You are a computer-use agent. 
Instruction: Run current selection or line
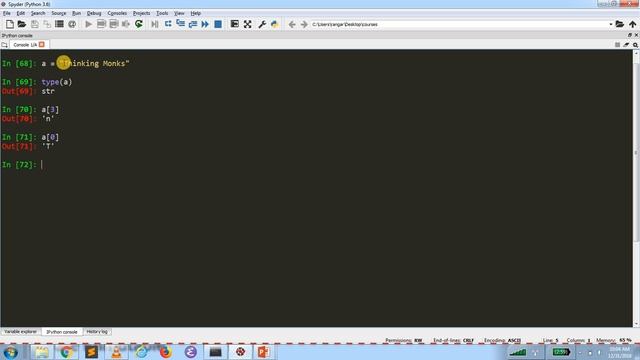coord(126,24)
